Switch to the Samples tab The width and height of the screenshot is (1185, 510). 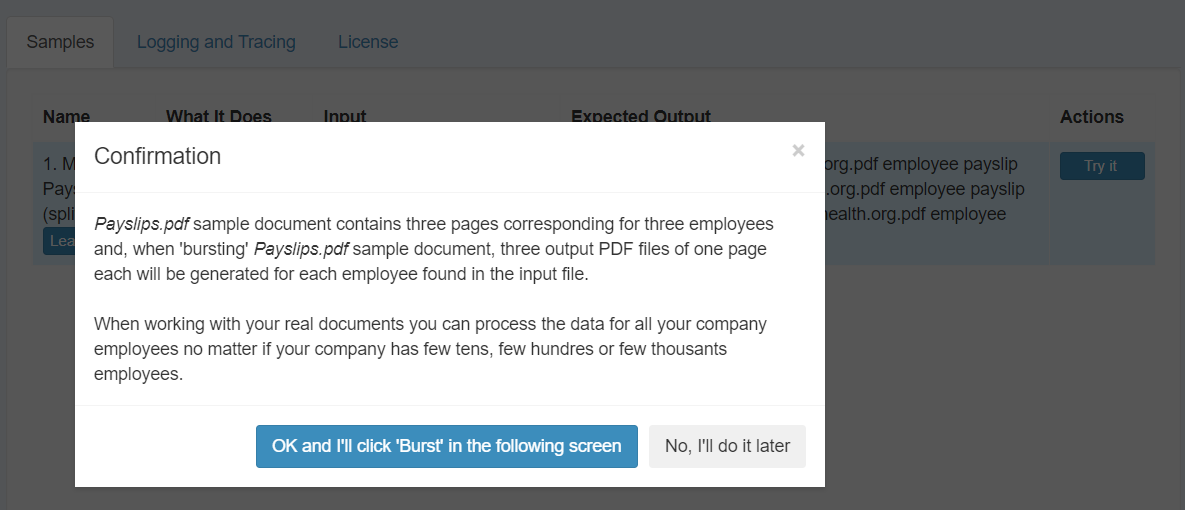60,42
